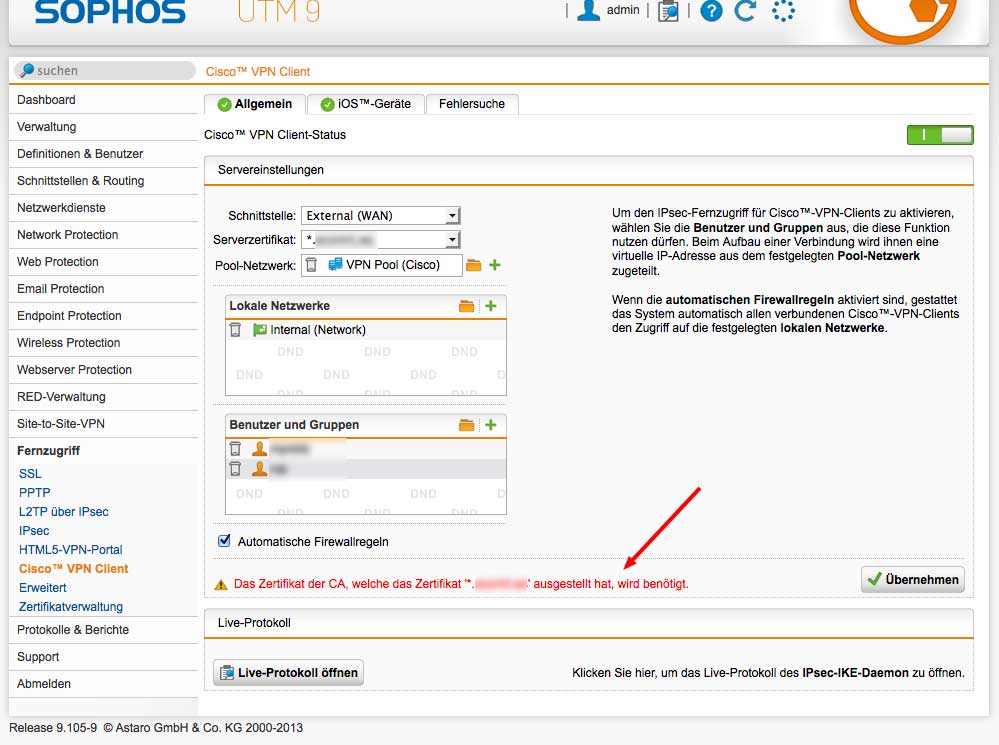Open folder icon in Benutzer und Gruppen header
The image size is (999, 745).
466,425
